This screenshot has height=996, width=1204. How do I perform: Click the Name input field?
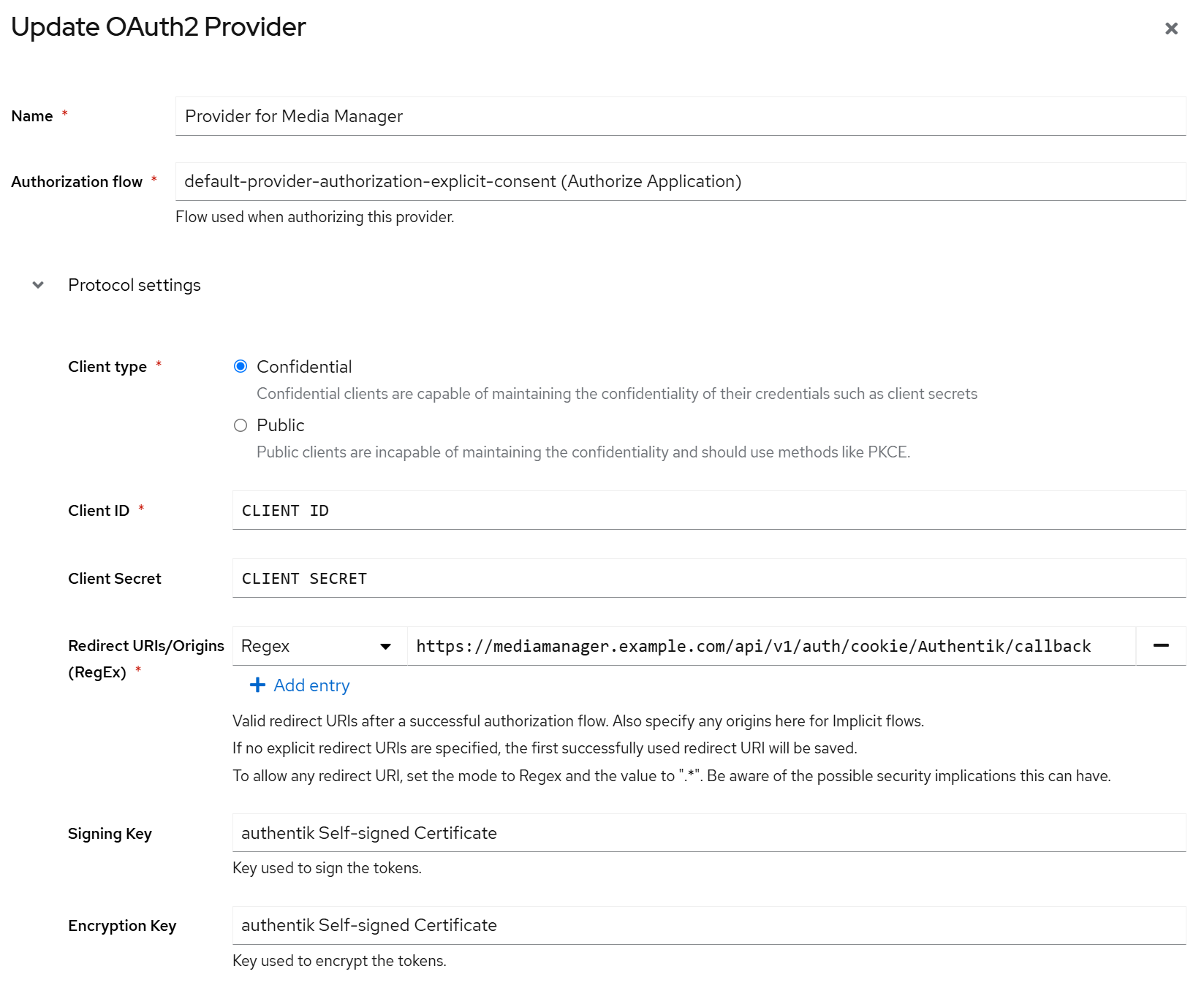point(680,116)
